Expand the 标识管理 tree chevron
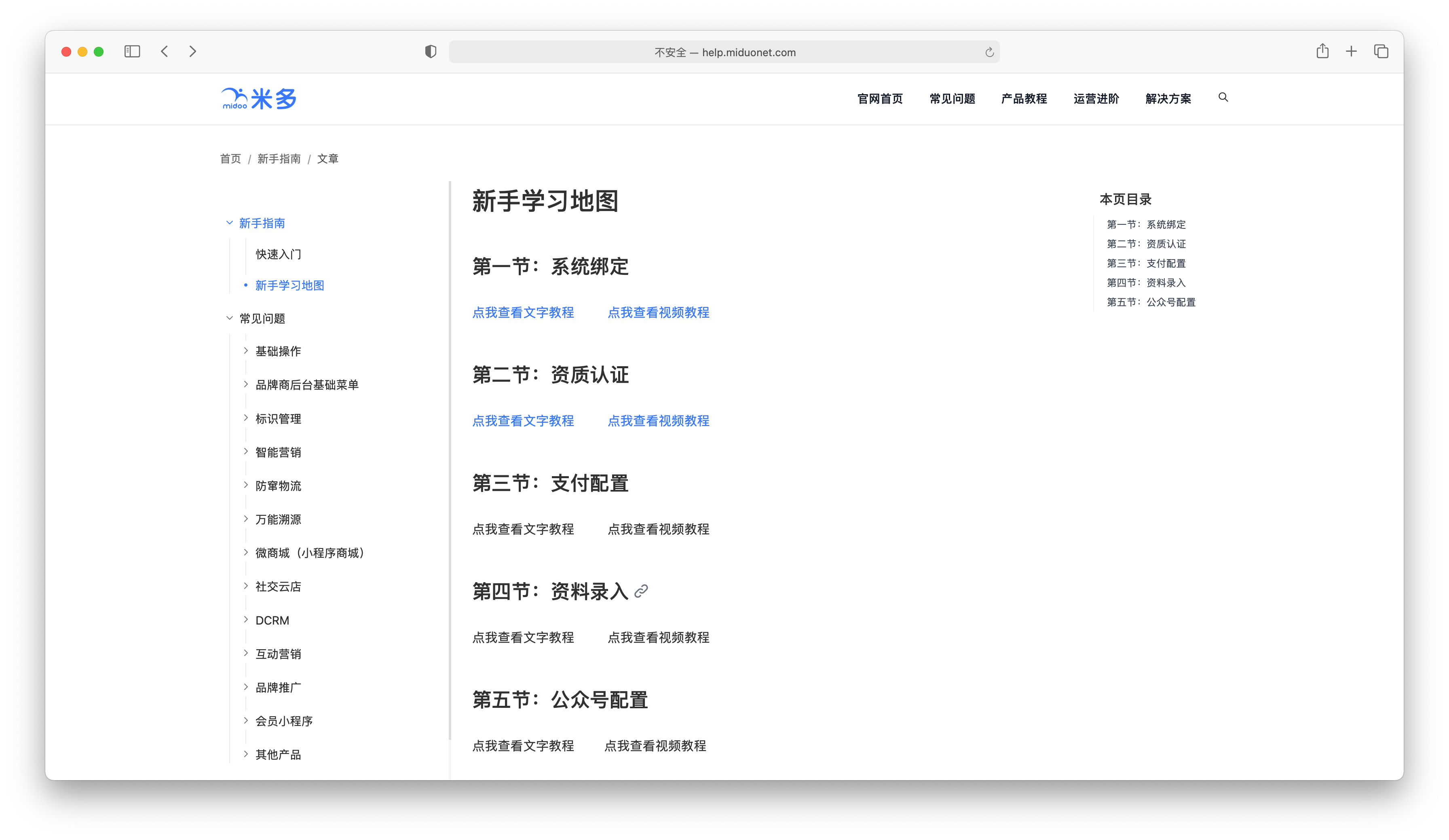 [x=245, y=418]
